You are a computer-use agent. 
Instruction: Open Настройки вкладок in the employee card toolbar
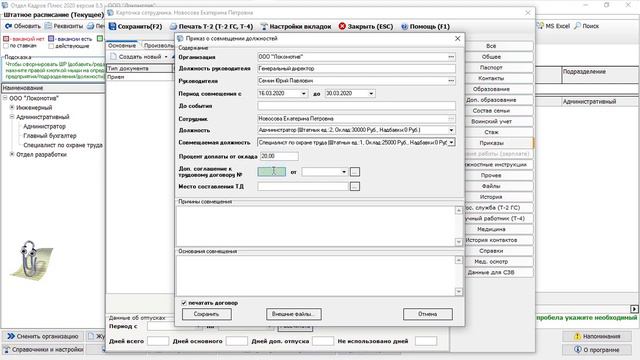click(296, 27)
